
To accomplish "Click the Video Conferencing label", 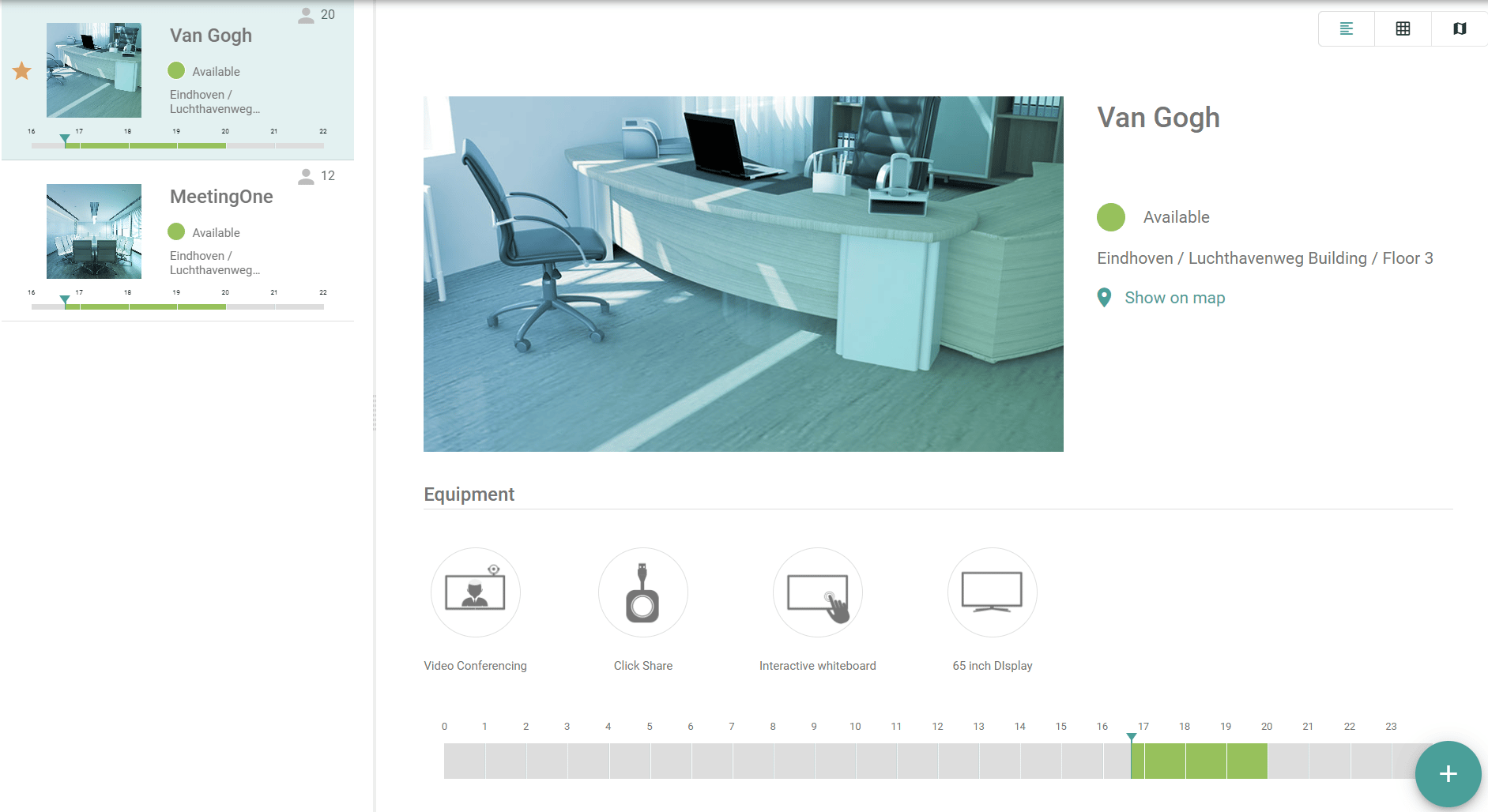I will [x=475, y=666].
